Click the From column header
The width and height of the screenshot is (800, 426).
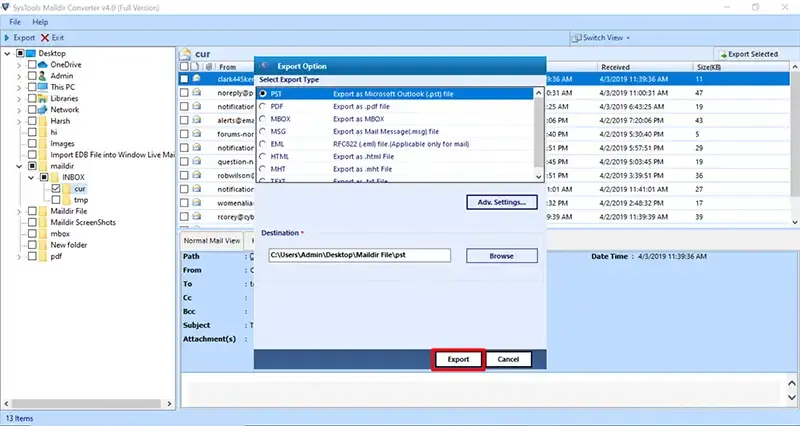point(228,67)
